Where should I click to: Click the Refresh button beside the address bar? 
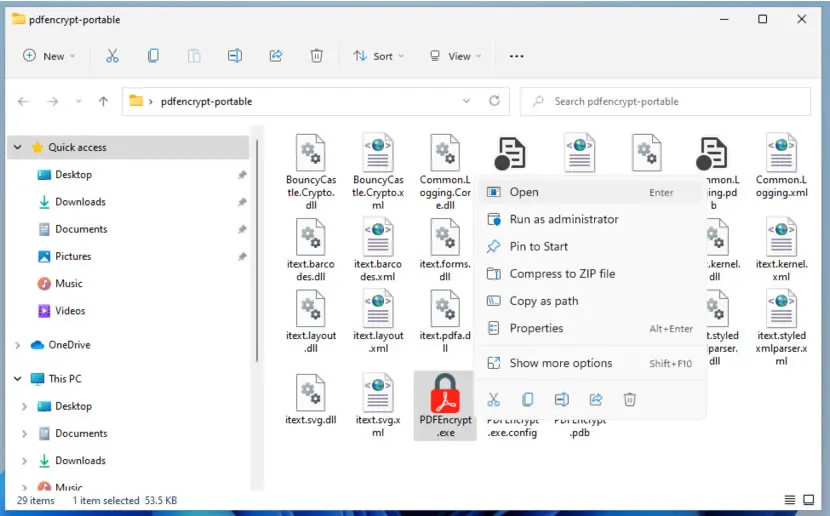494,101
